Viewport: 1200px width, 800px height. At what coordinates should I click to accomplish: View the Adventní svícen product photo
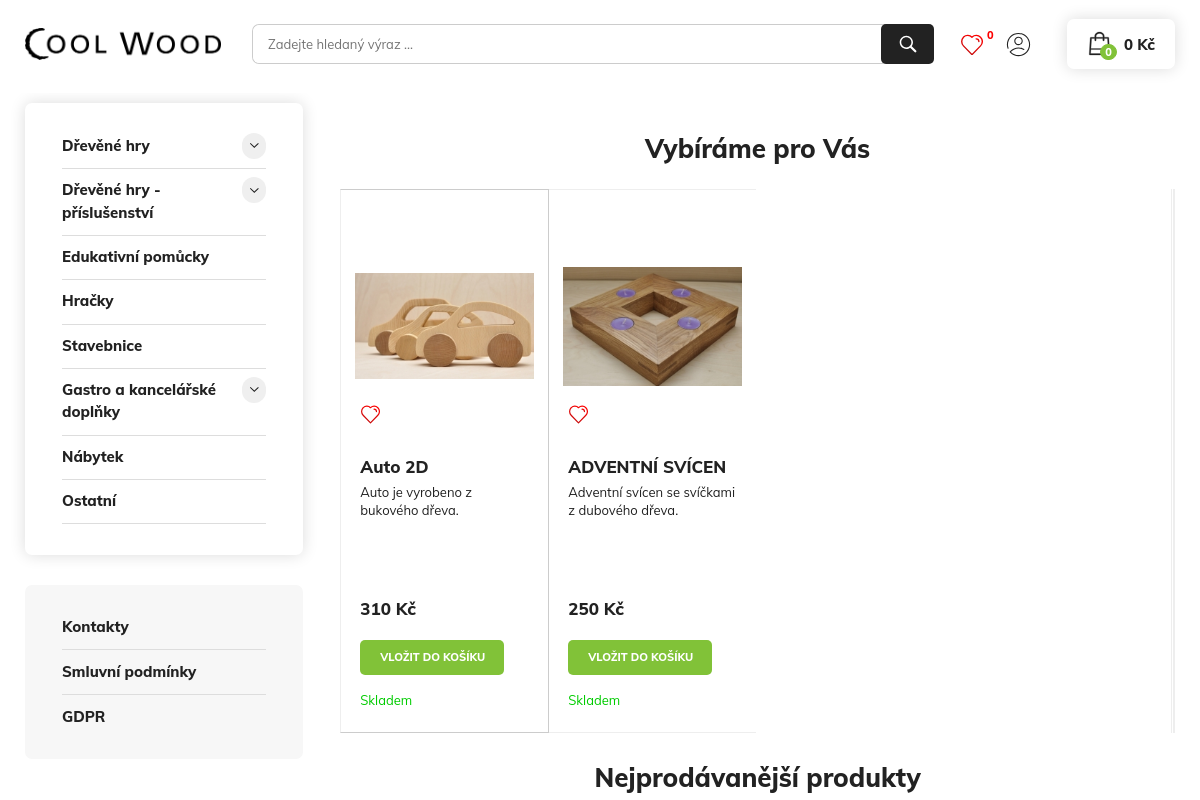(652, 326)
